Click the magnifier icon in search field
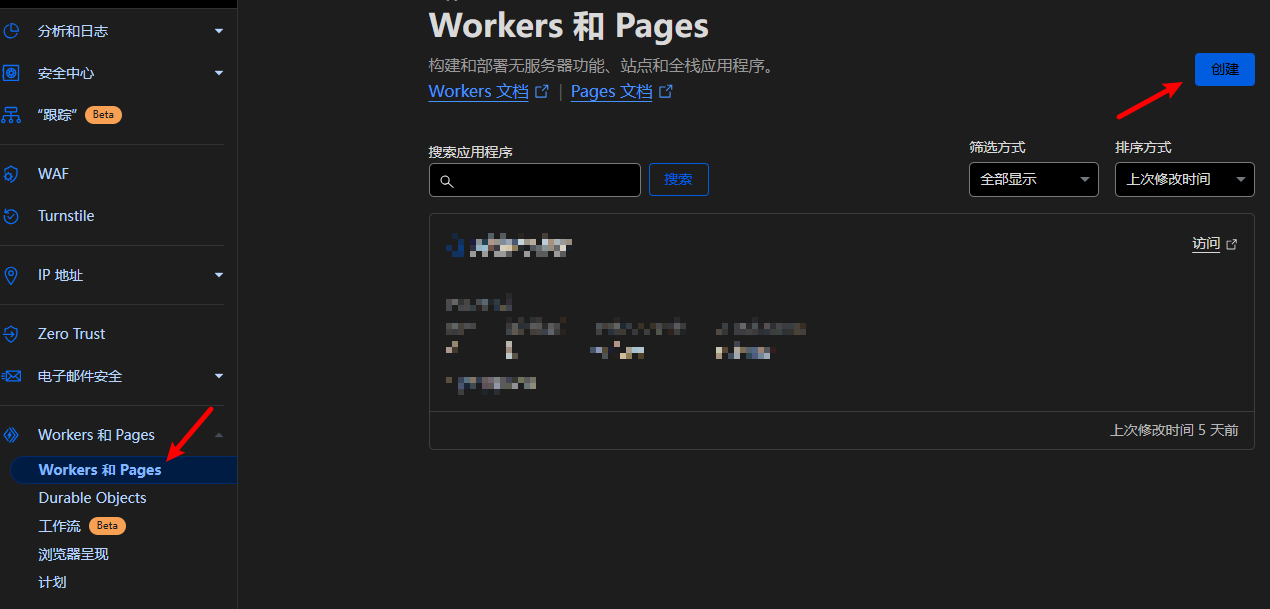The height and width of the screenshot is (609, 1270). pyautogui.click(x=447, y=181)
